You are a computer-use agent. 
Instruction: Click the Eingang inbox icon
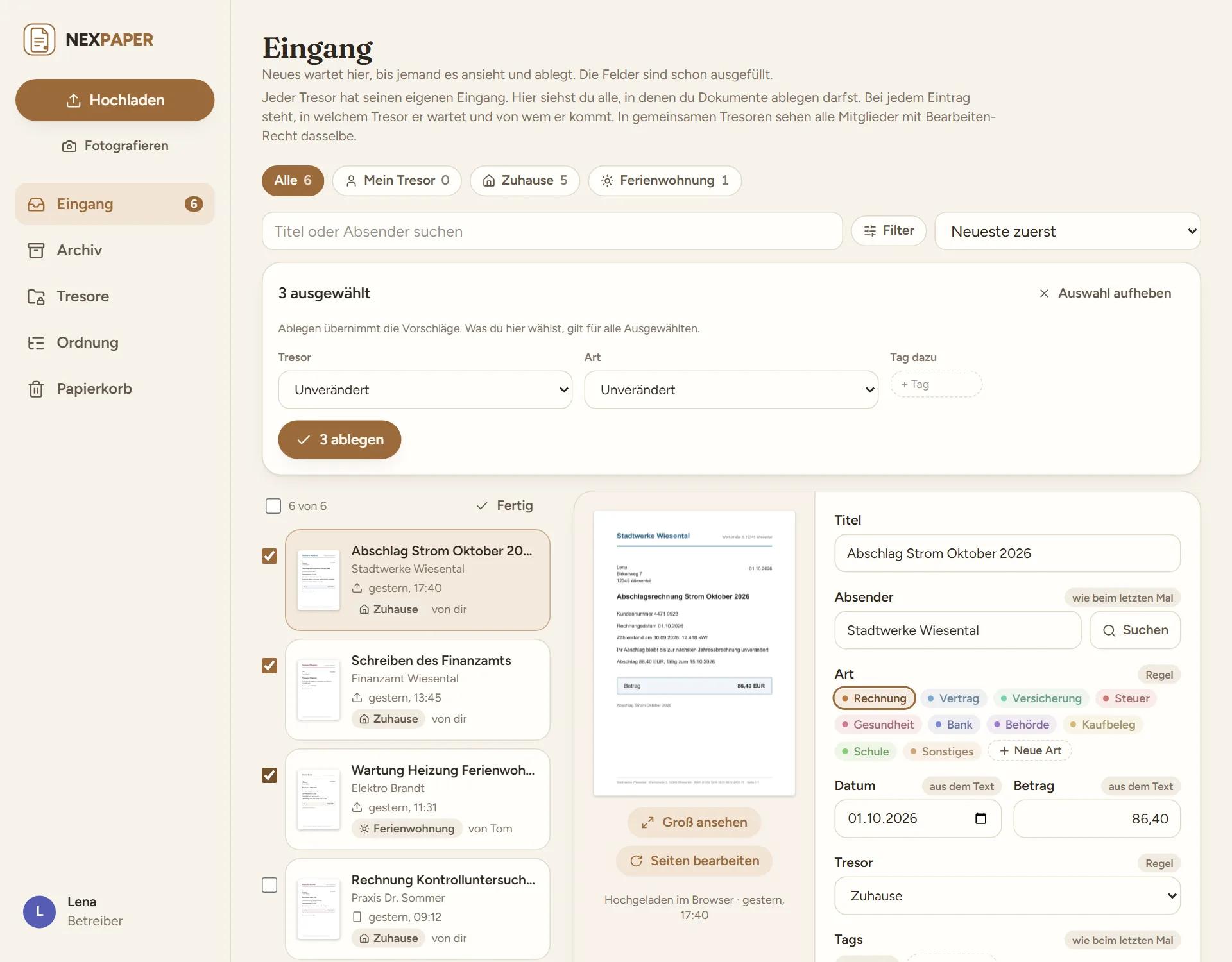[37, 204]
